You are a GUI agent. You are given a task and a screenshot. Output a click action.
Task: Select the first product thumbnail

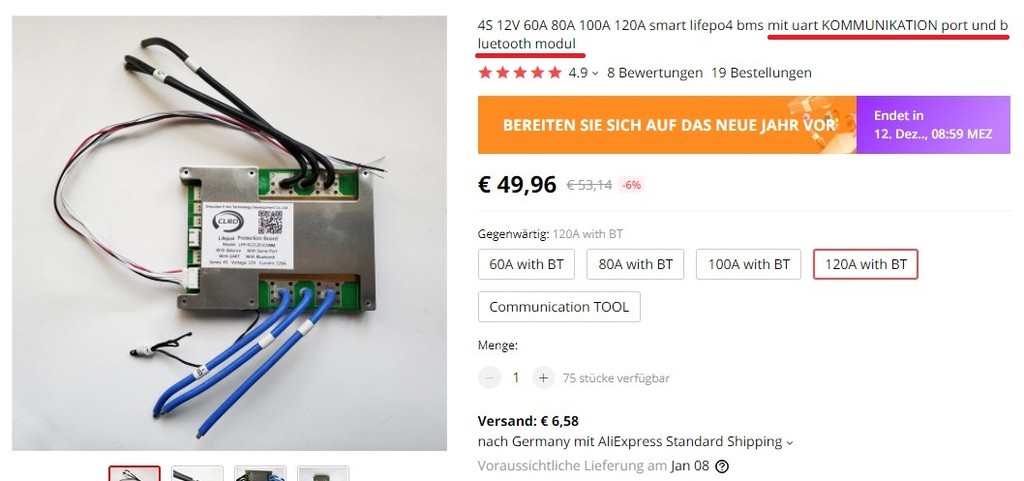(x=135, y=473)
